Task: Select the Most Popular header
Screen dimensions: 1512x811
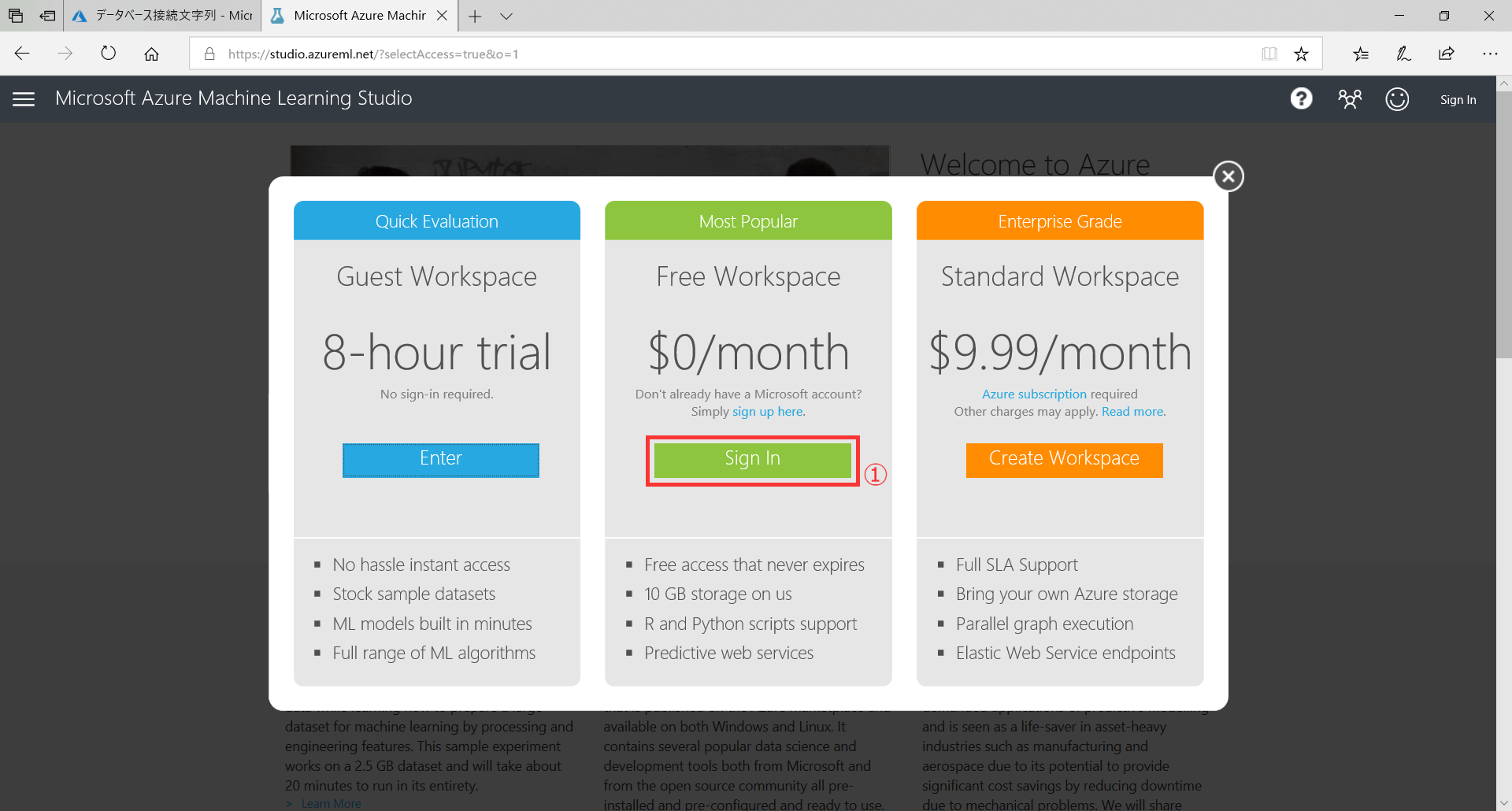Action: point(748,221)
